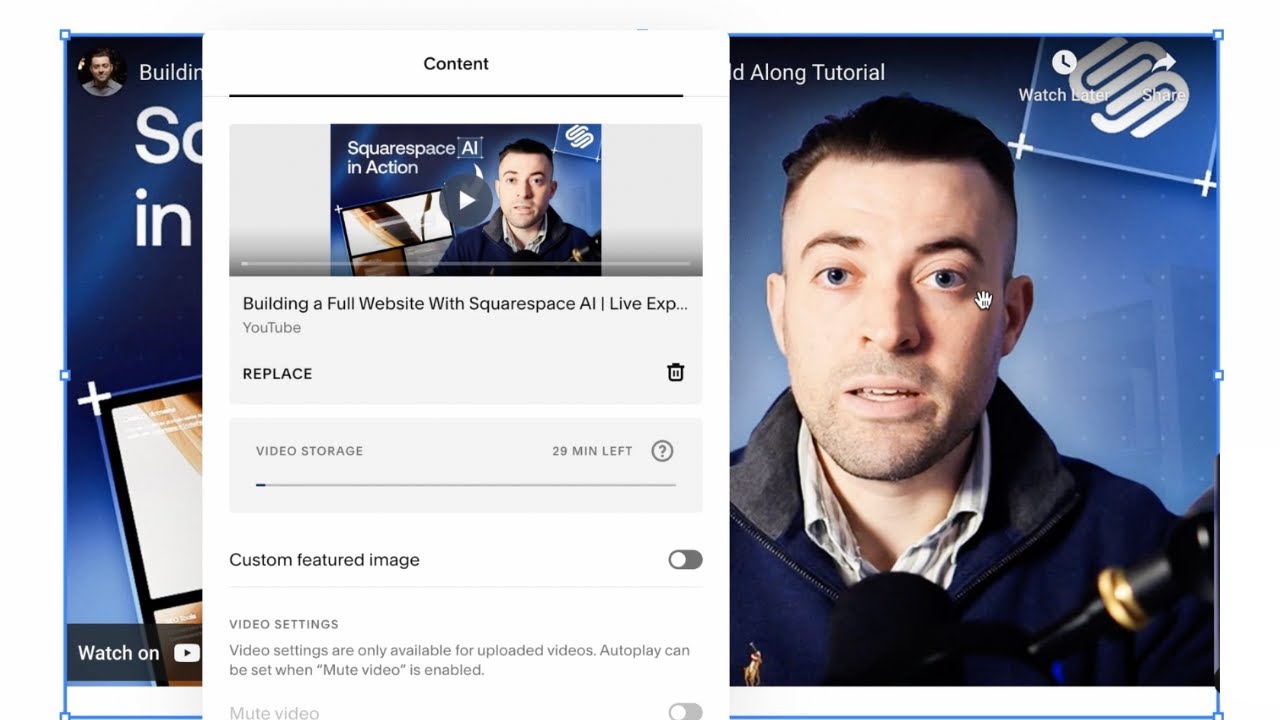The height and width of the screenshot is (720, 1280).
Task: Click the Watch Later clock icon
Action: click(x=1064, y=63)
